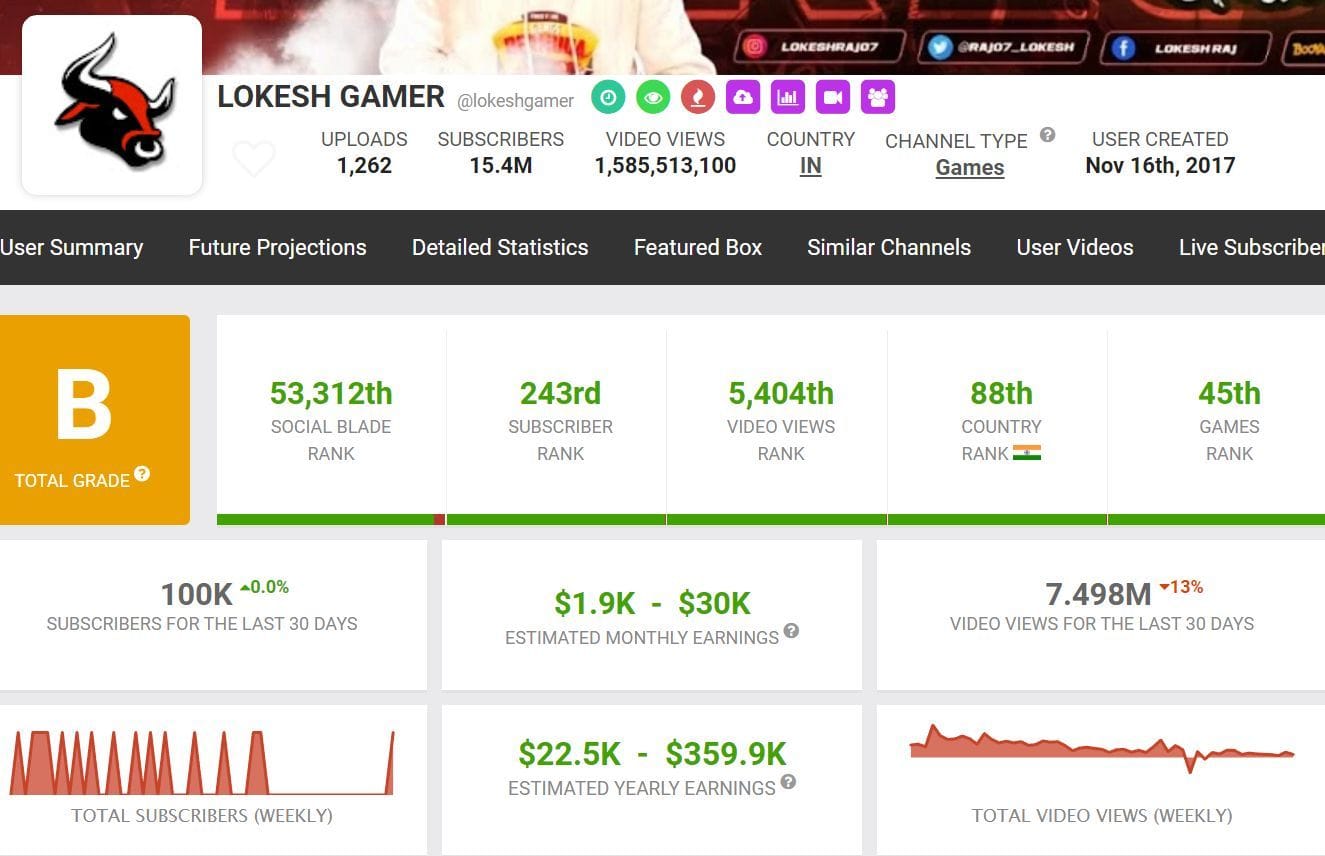The width and height of the screenshot is (1325, 856).
Task: Open the Games channel type link
Action: click(x=969, y=167)
